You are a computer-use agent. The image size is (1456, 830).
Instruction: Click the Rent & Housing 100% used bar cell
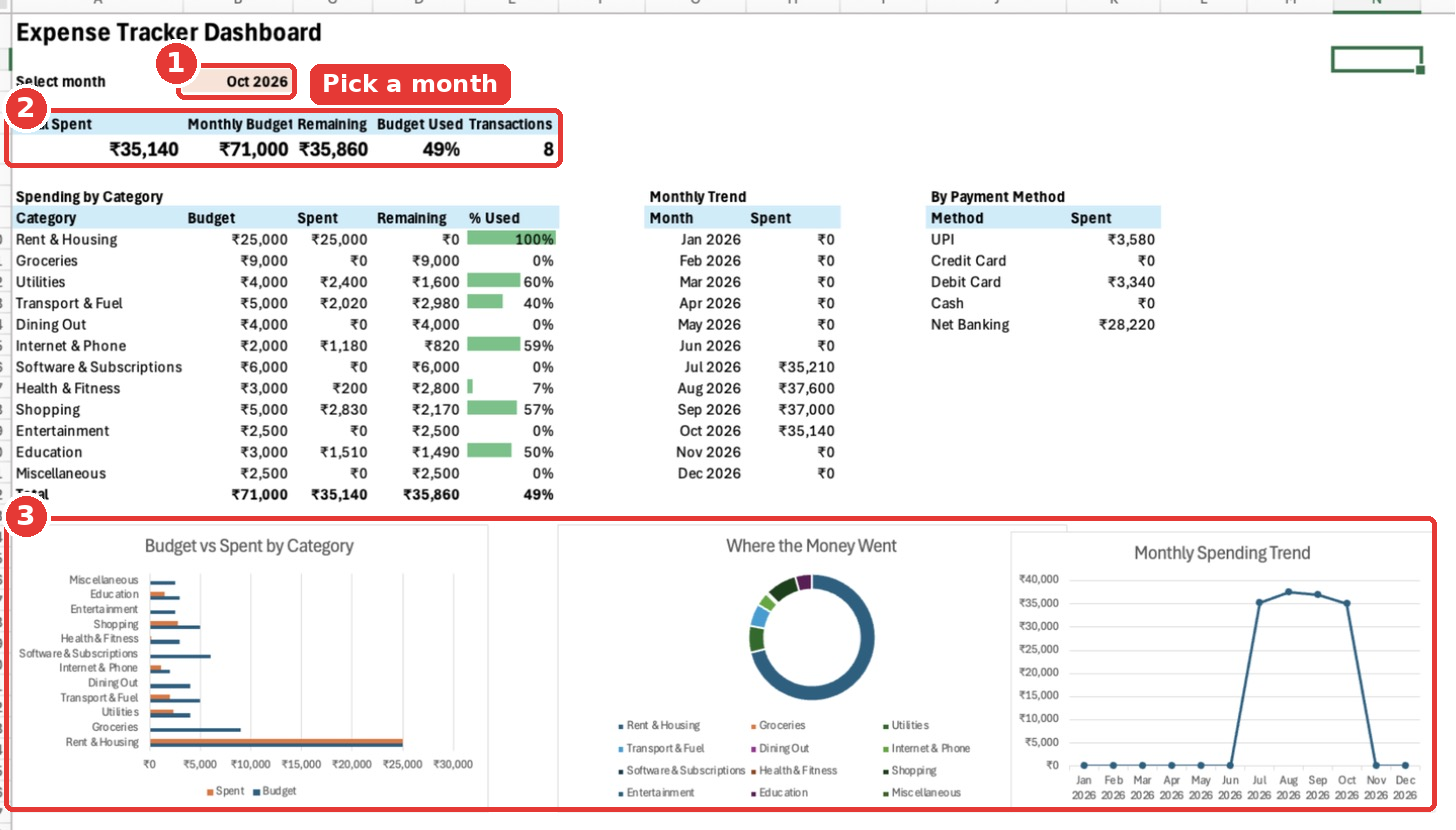[510, 240]
